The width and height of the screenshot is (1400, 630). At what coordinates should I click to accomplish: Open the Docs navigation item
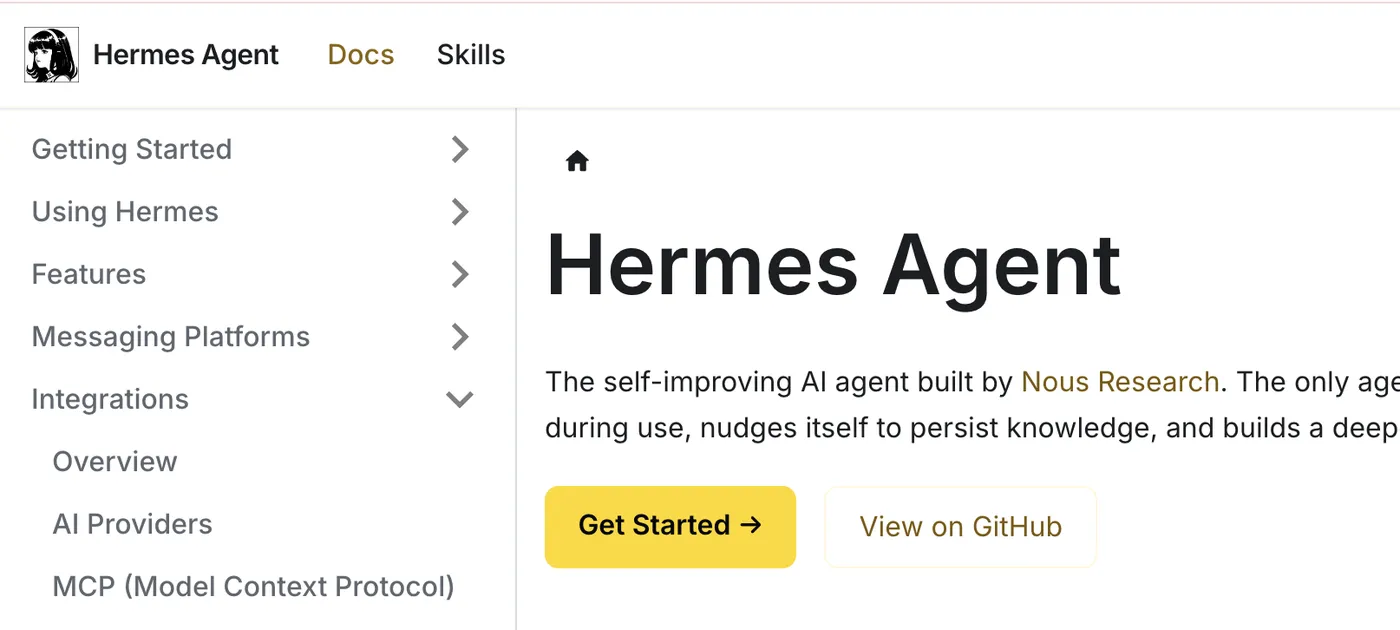tap(360, 55)
